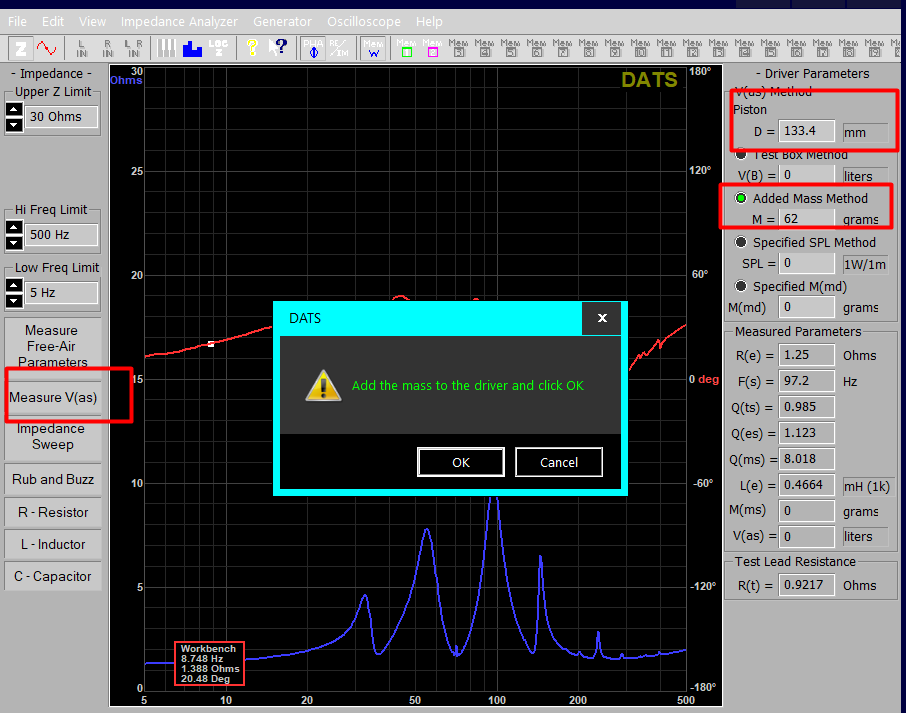Click the blue histogram icon

pyautogui.click(x=192, y=48)
